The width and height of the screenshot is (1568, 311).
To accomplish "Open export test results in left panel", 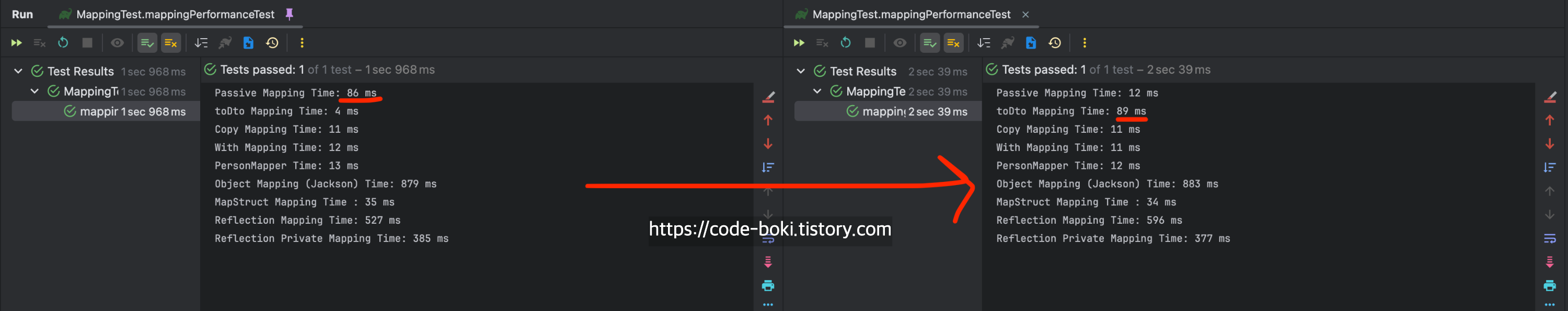I will pos(248,43).
